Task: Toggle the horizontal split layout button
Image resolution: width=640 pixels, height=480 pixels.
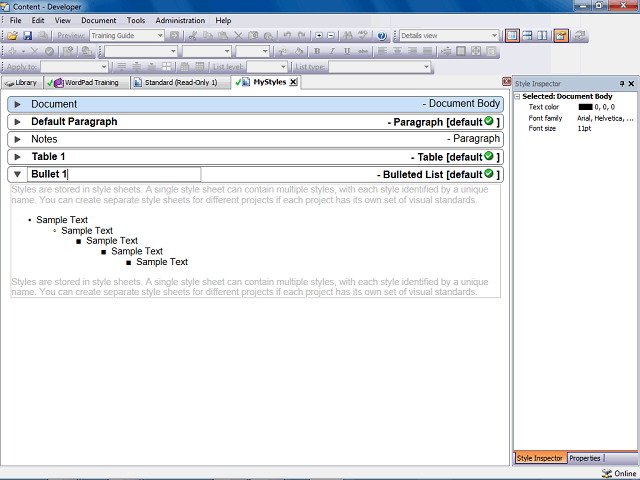Action: pos(527,36)
